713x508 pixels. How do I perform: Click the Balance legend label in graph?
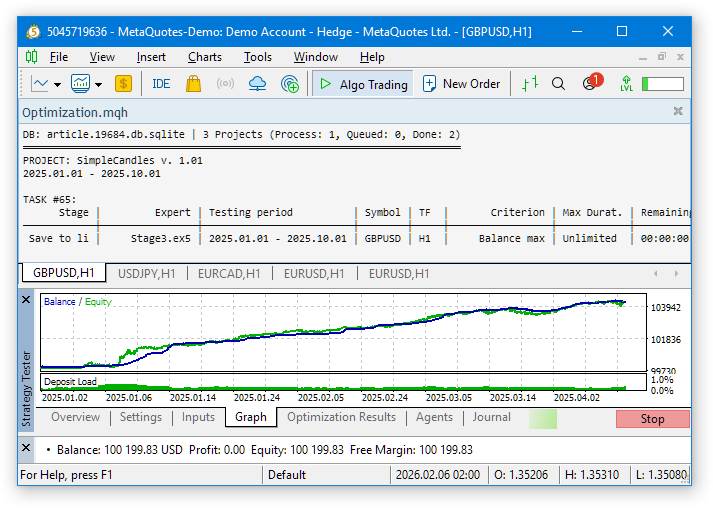click(60, 302)
